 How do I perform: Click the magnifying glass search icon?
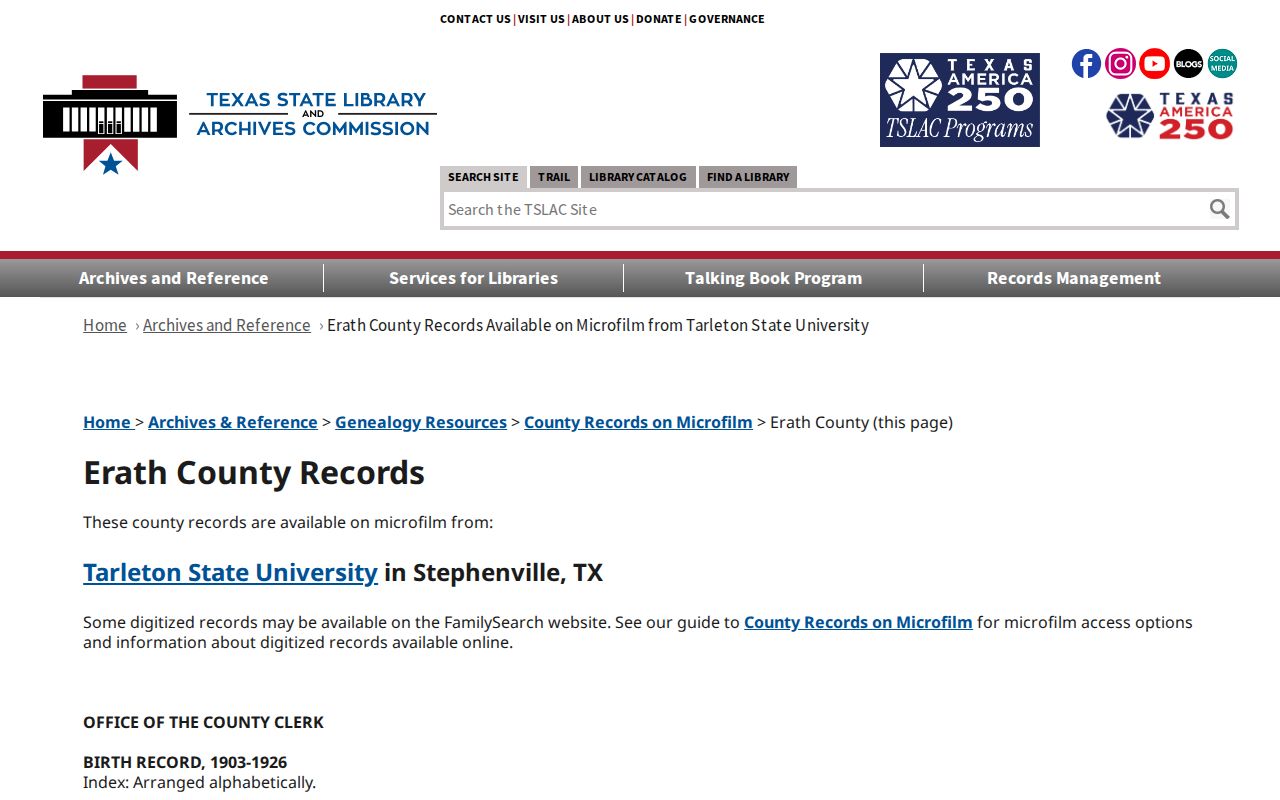click(x=1219, y=209)
